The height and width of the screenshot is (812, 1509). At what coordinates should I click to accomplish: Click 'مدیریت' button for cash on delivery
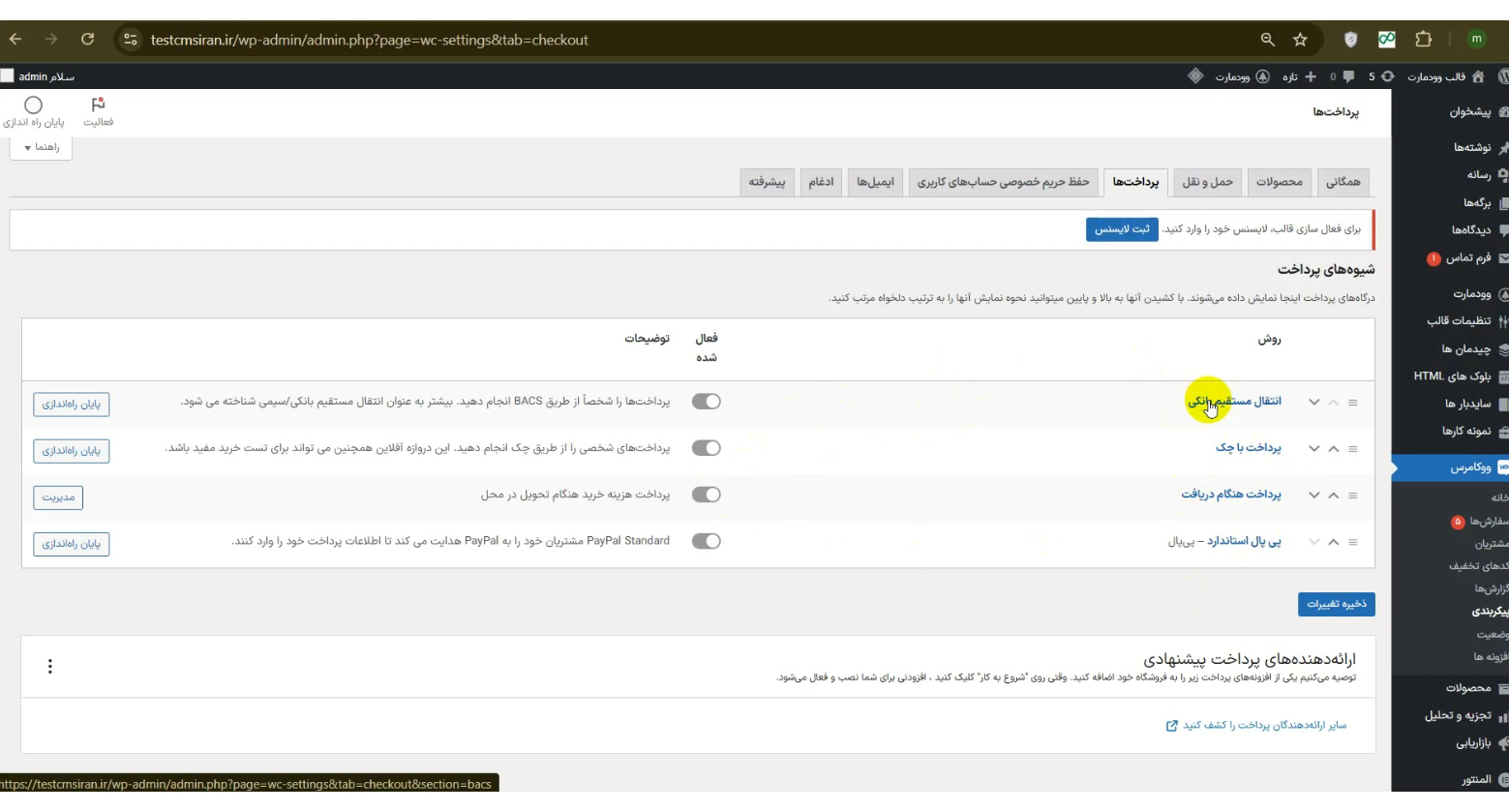tap(58, 497)
